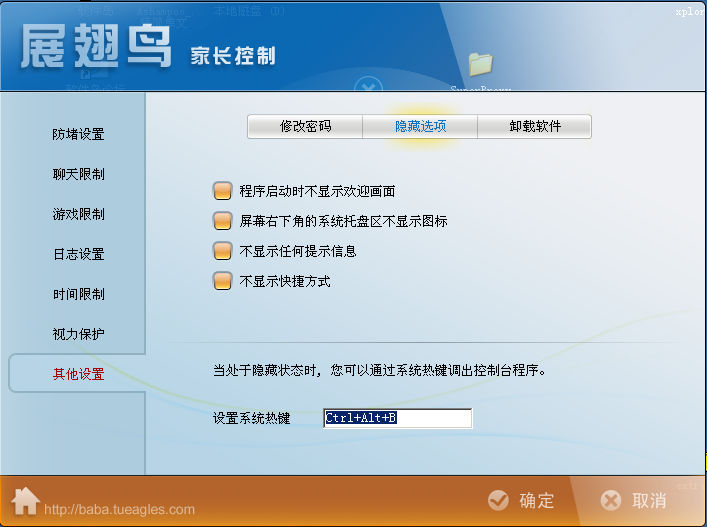
Task: Toggle 不显示快捷方式 checkbox
Action: click(222, 281)
